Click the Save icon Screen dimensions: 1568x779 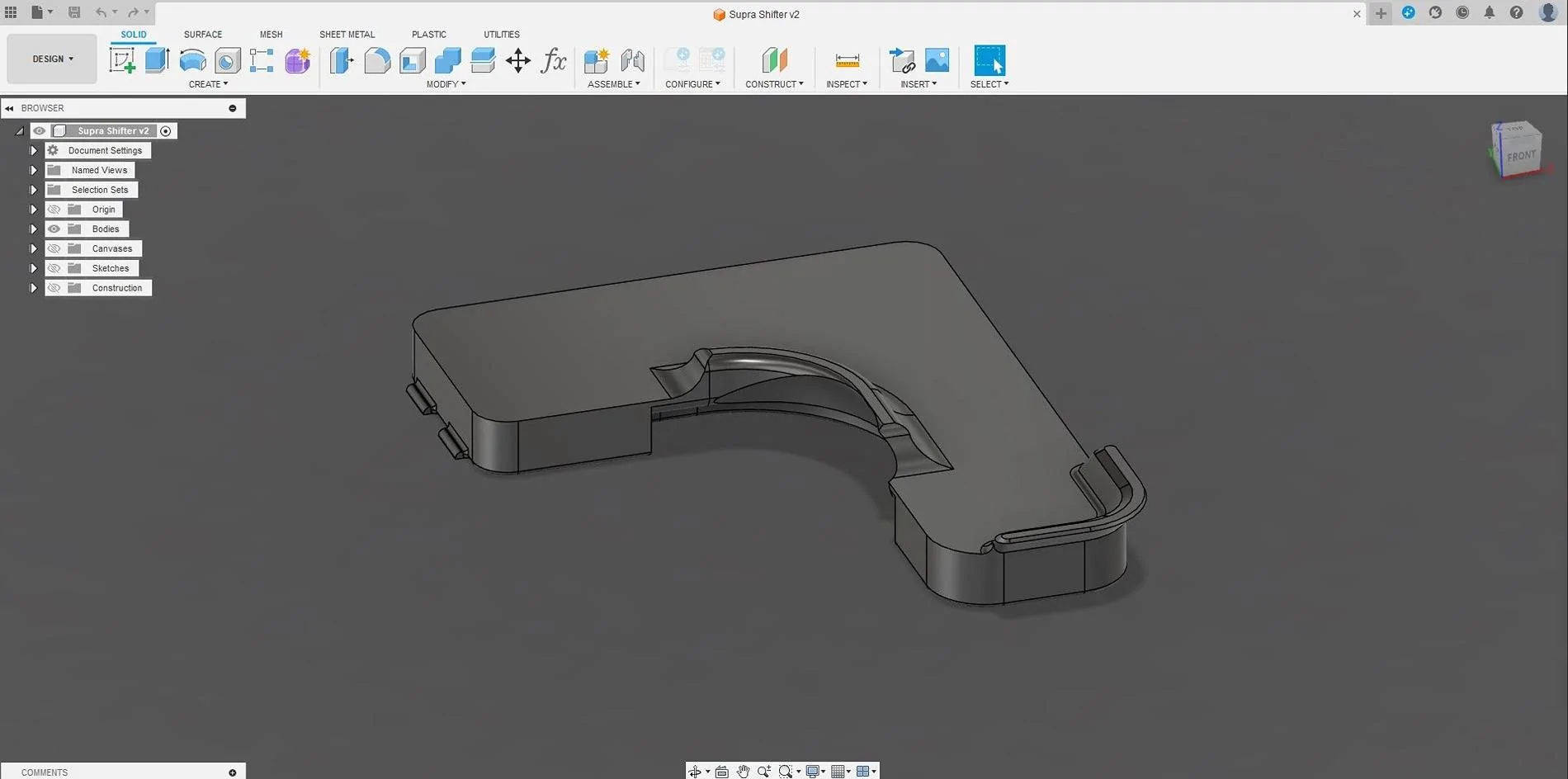[x=74, y=12]
